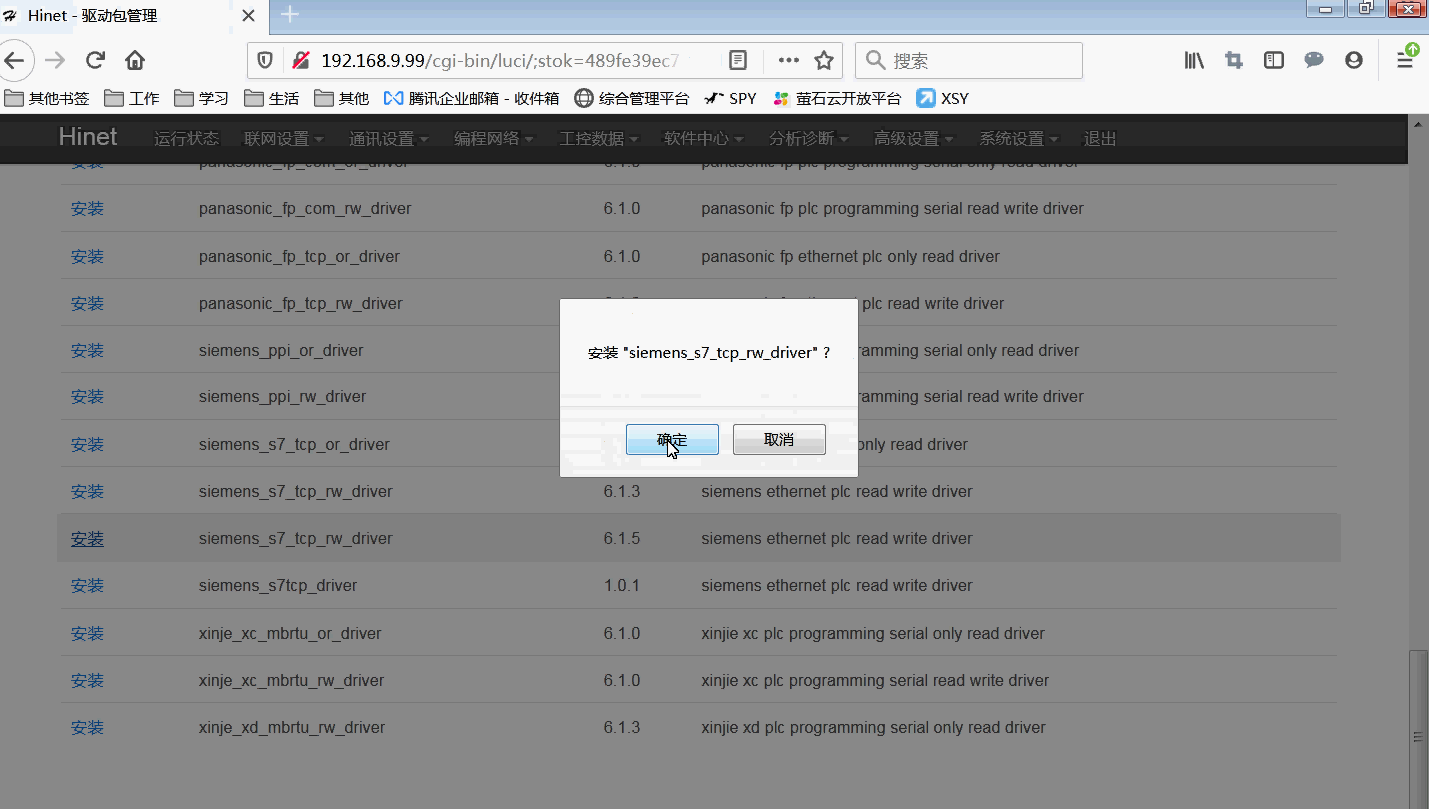
Task: Open the 运行状态 menu item
Action: 186,139
